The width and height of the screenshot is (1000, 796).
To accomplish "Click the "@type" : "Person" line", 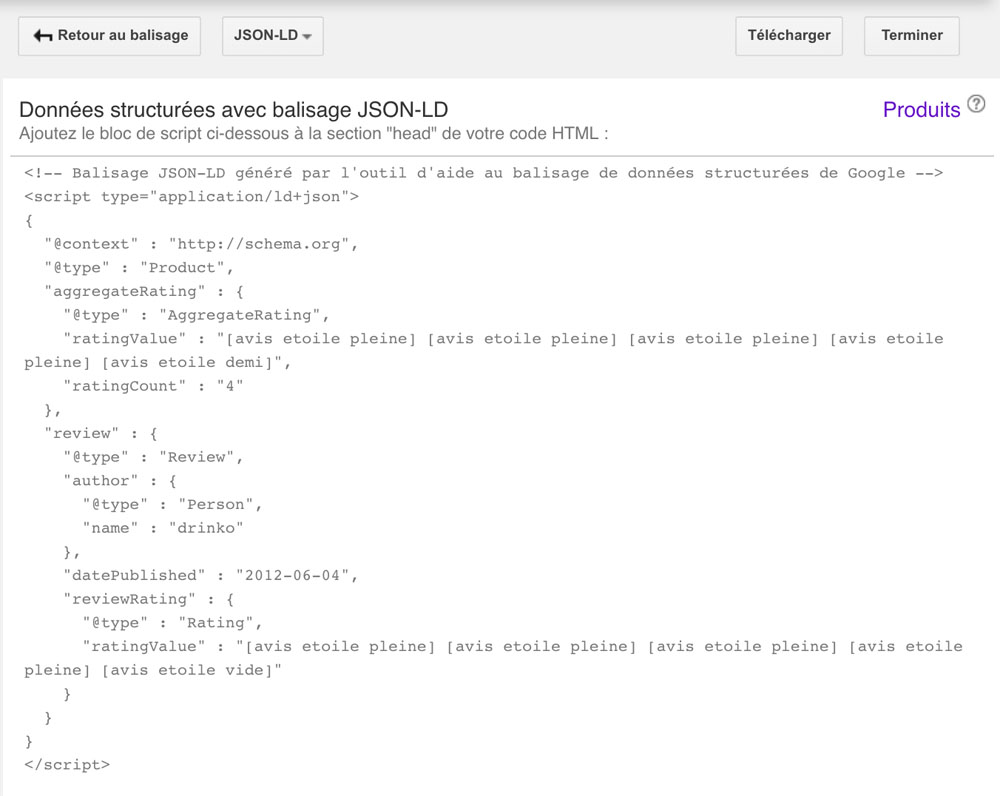I will [172, 505].
